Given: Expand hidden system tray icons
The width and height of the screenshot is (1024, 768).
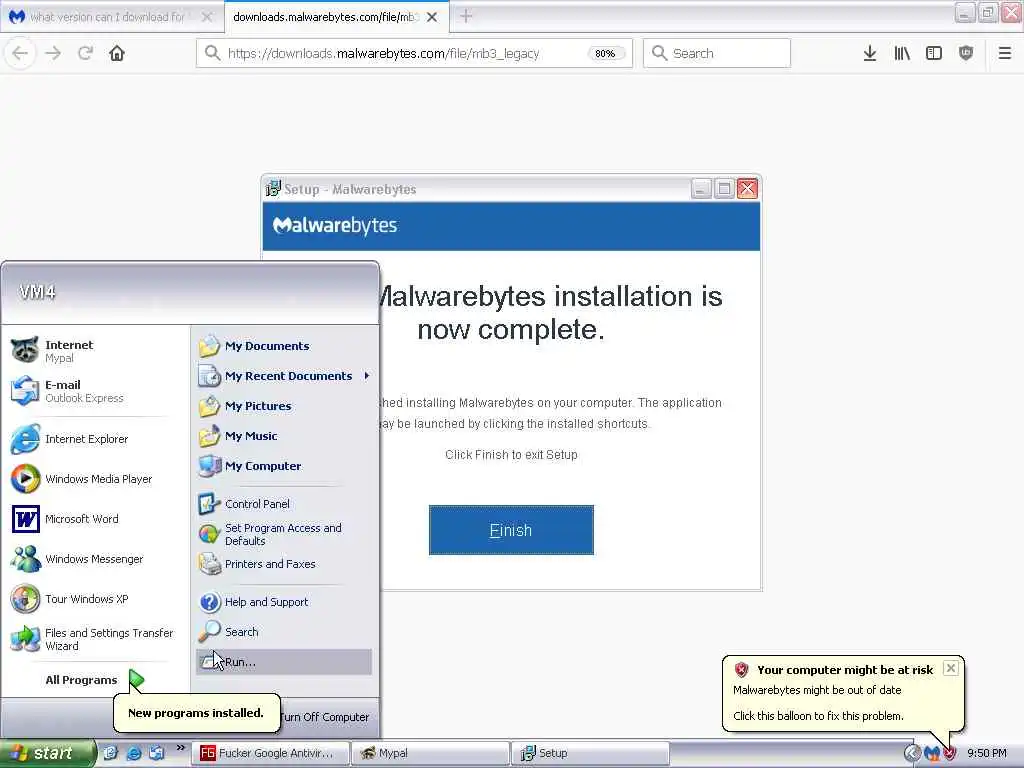Looking at the screenshot, I should pos(911,753).
